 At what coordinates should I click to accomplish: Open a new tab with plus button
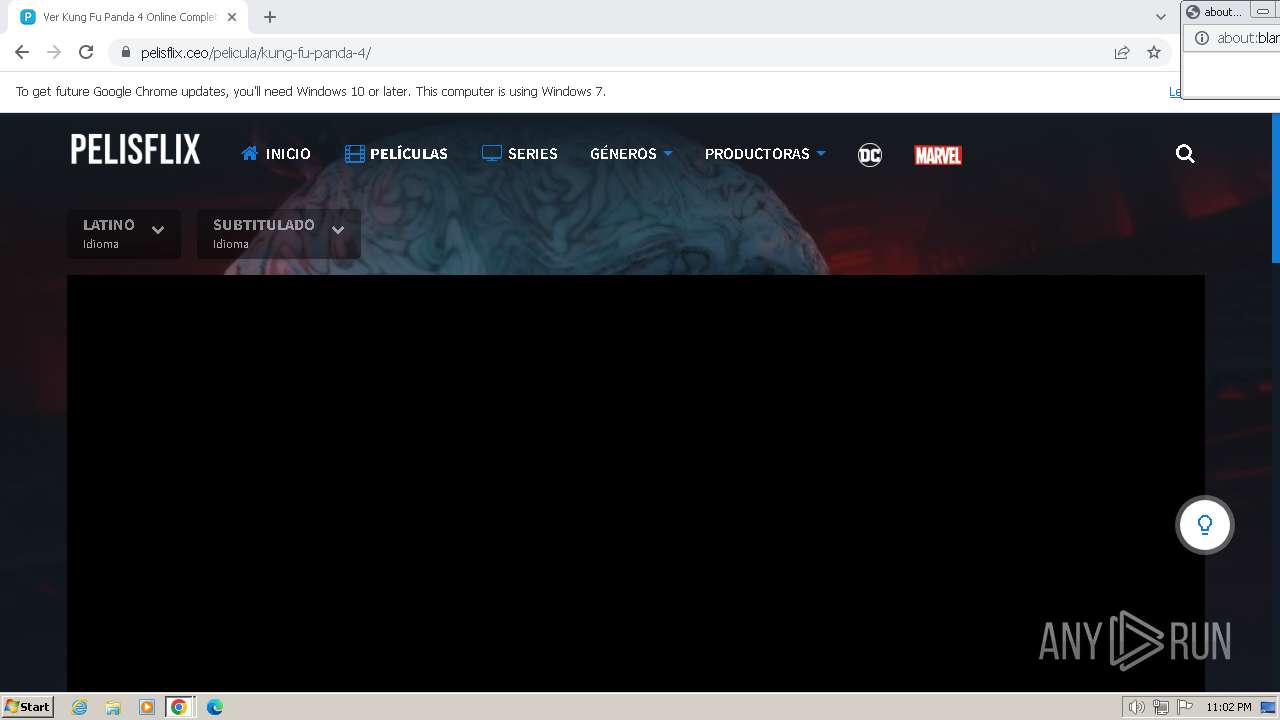270,17
